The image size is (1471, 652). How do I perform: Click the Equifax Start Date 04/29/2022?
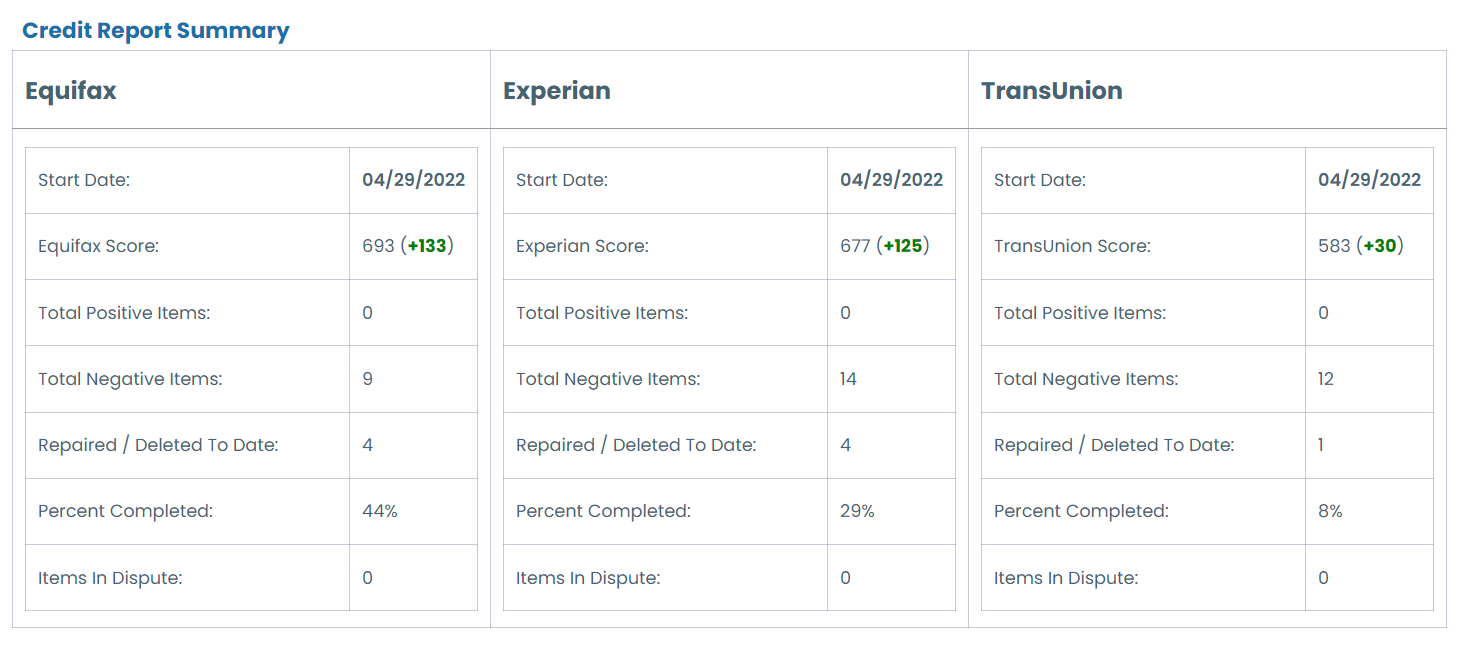point(414,180)
